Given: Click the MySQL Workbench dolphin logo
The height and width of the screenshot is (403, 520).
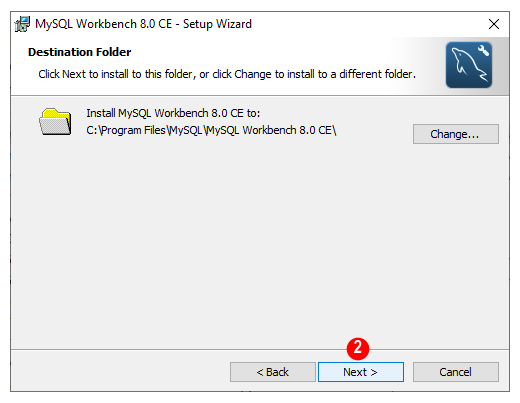Looking at the screenshot, I should click(x=469, y=65).
